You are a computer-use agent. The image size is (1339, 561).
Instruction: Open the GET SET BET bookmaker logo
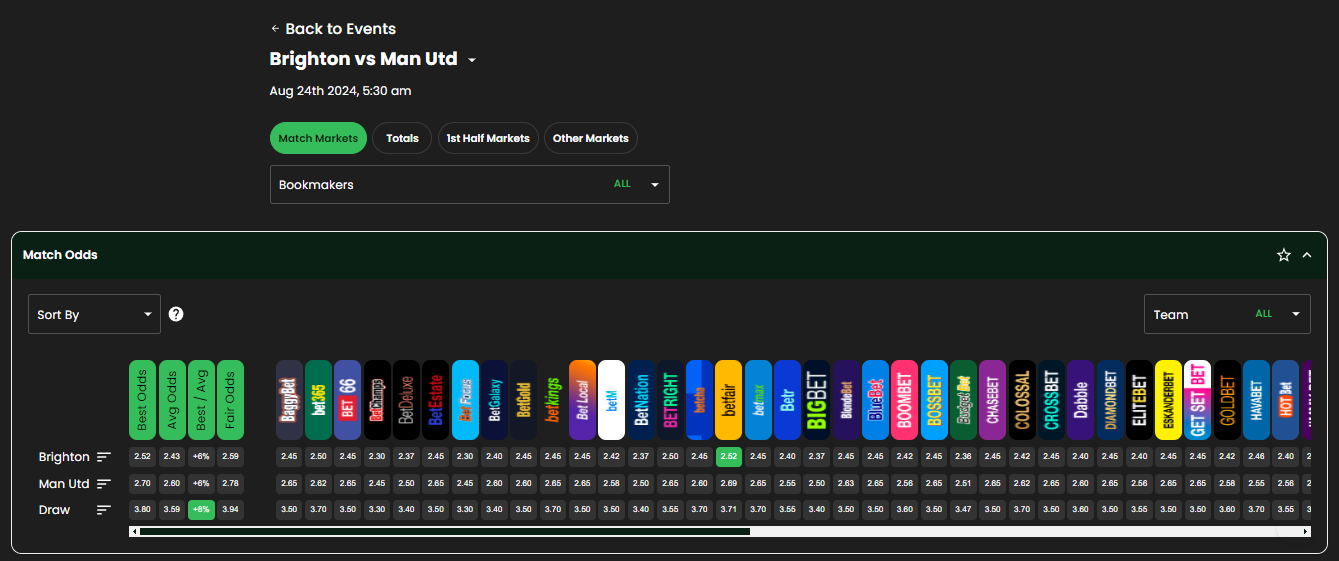coord(1198,400)
